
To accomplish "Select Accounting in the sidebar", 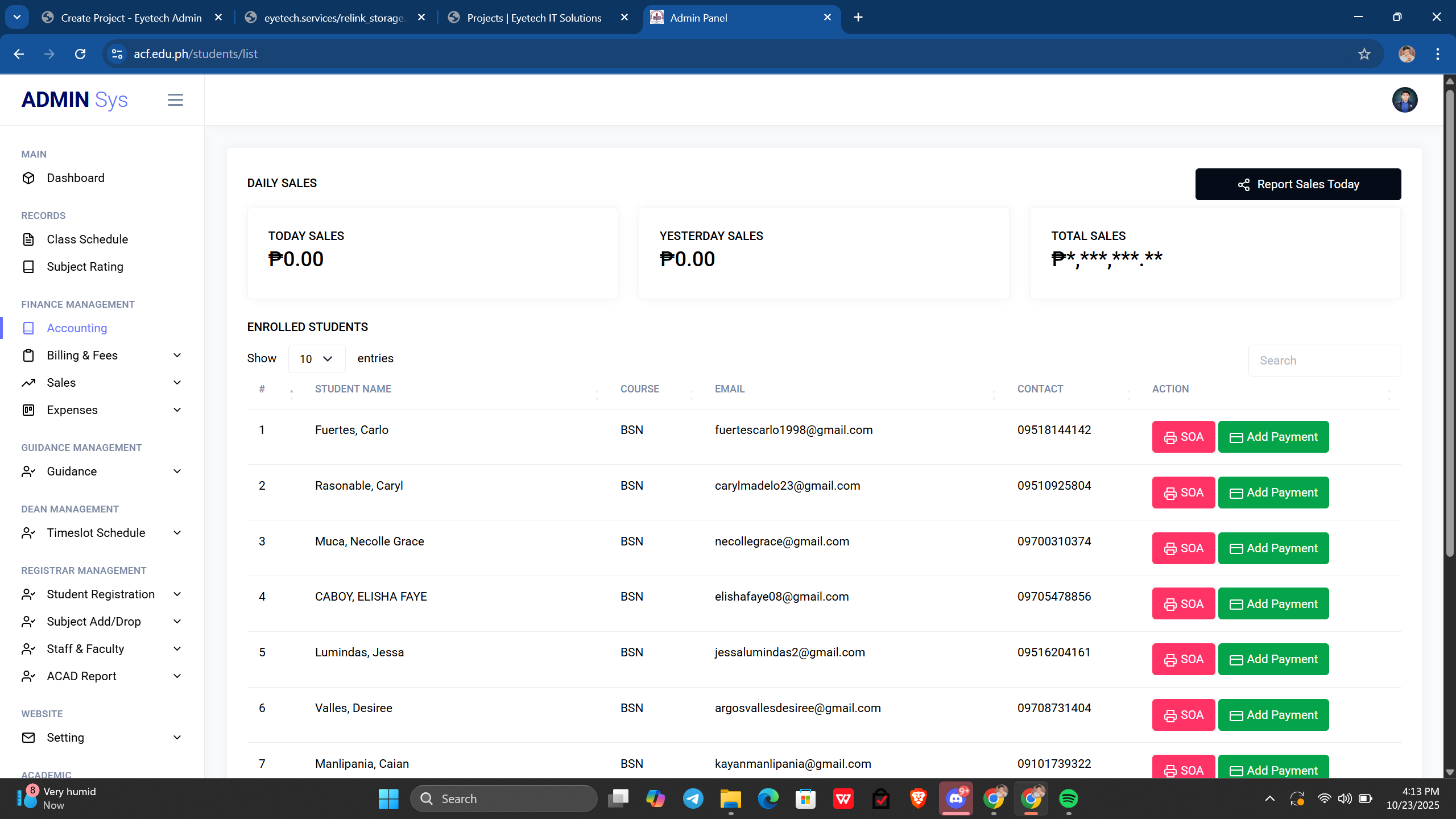I will 77,328.
